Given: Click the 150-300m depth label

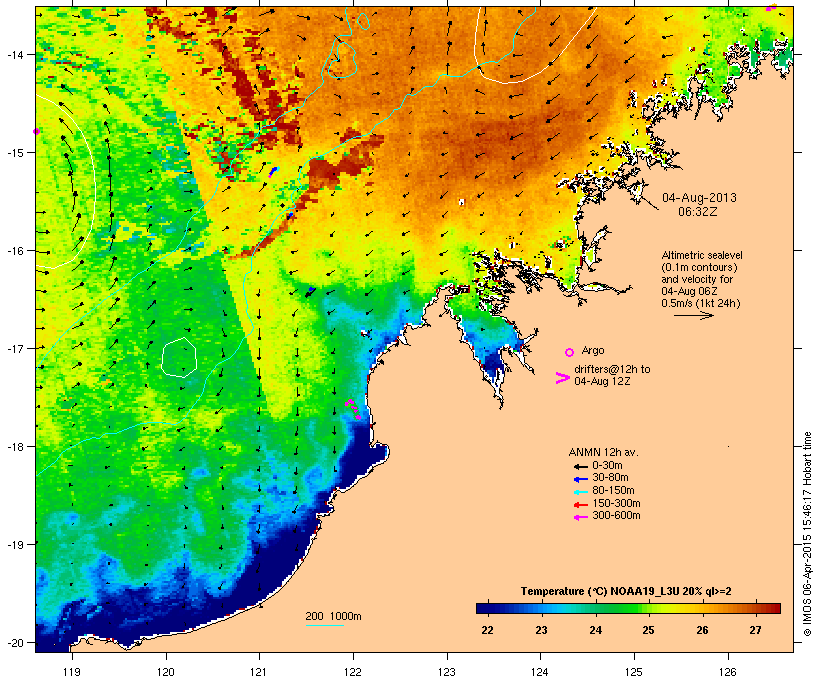Looking at the screenshot, I should coord(616,503).
